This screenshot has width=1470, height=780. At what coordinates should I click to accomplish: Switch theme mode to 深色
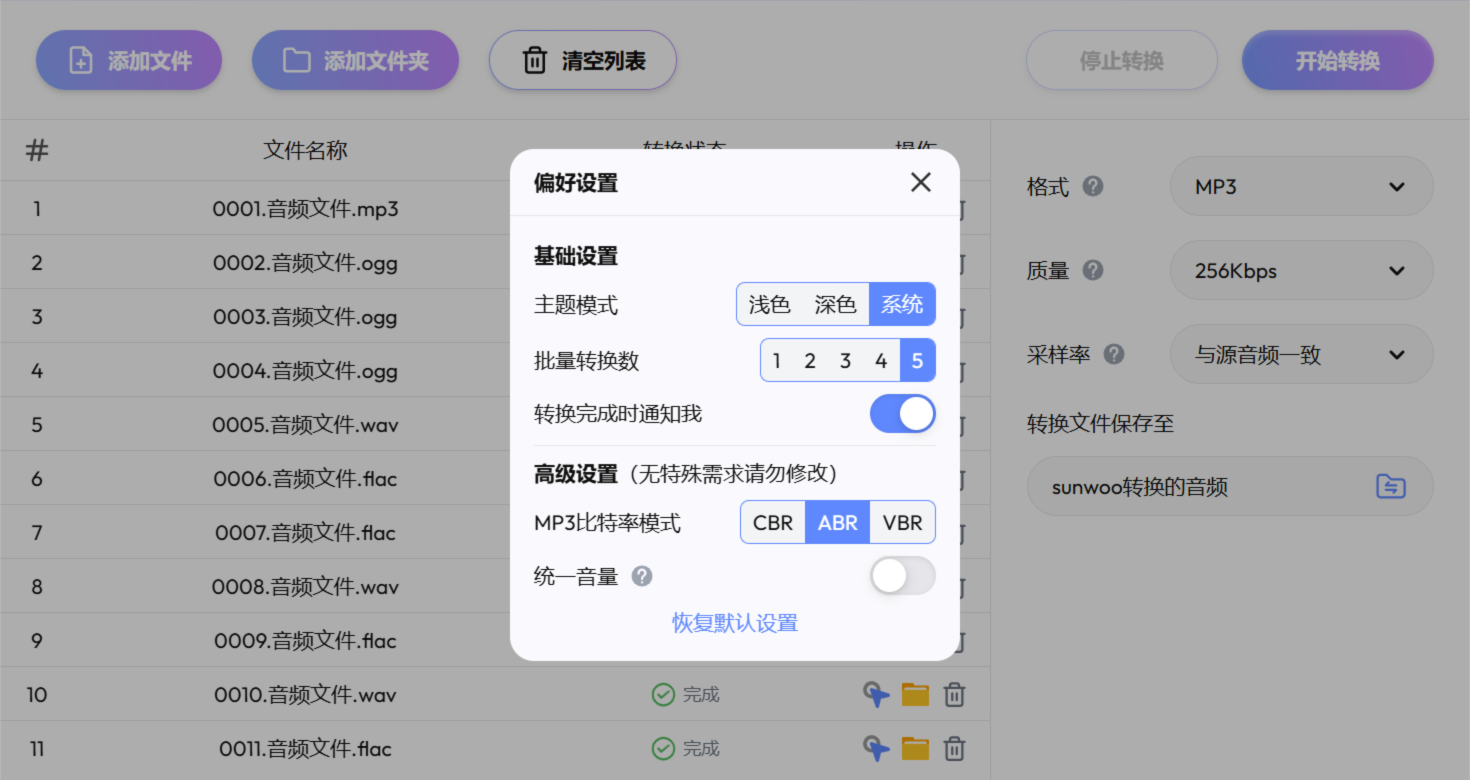tap(834, 304)
